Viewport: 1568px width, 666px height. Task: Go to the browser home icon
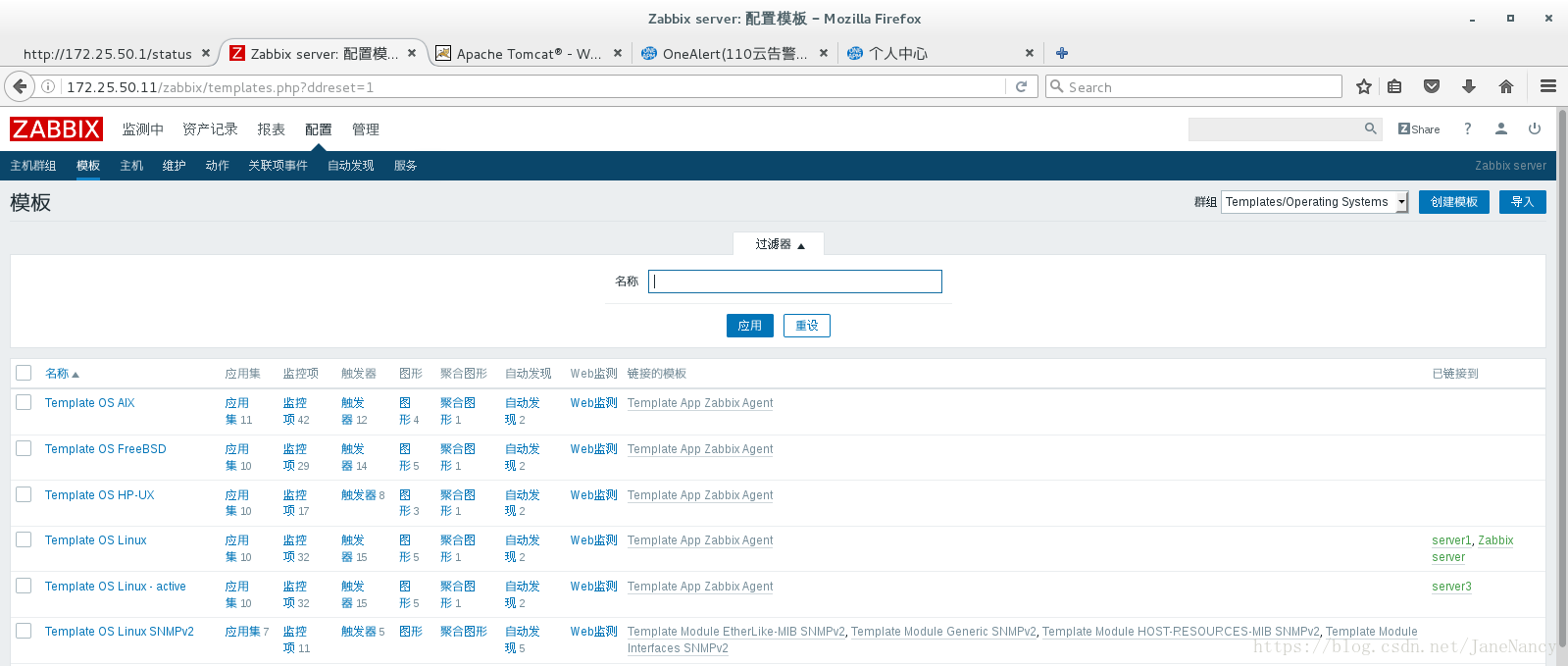click(1506, 86)
